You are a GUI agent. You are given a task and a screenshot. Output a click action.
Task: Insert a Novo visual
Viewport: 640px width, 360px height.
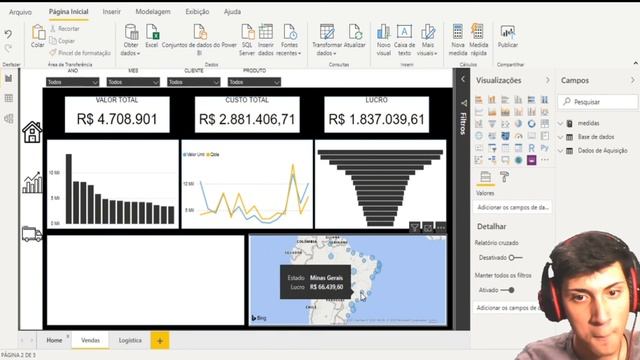click(384, 39)
